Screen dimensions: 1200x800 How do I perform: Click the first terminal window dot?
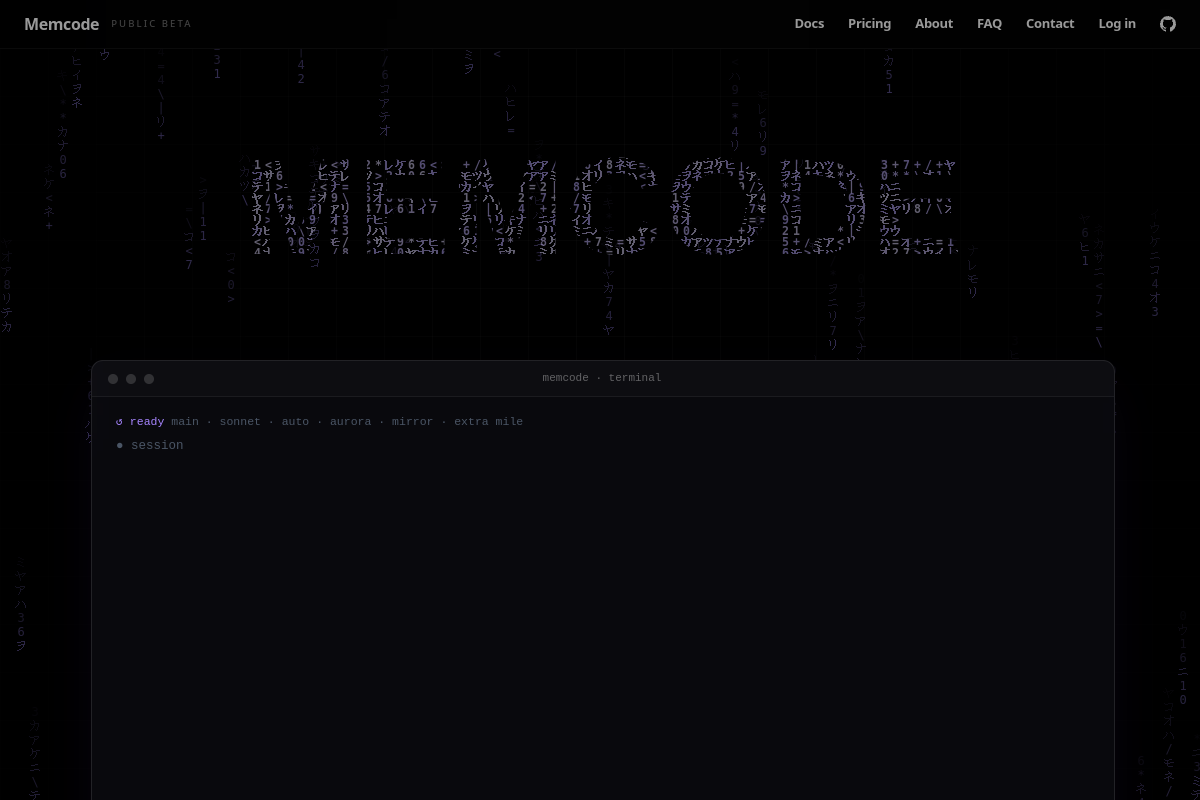pyautogui.click(x=113, y=379)
